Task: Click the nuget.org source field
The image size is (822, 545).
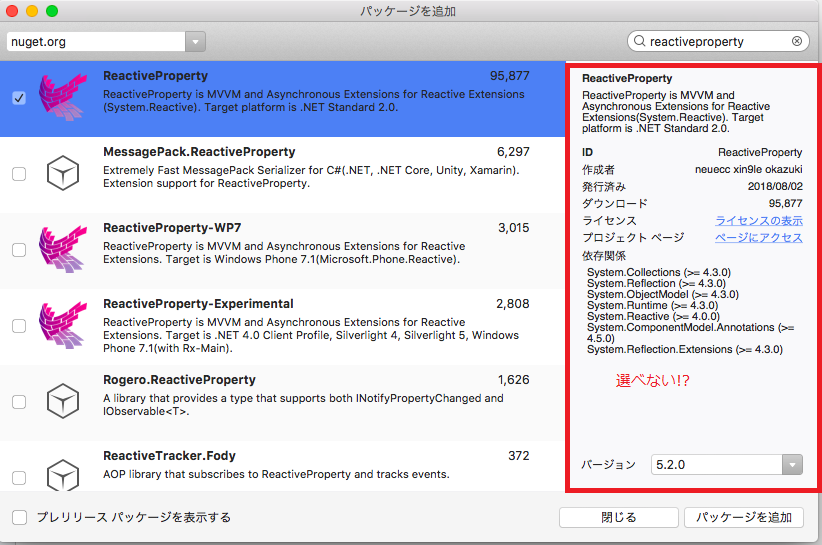Action: pos(96,41)
